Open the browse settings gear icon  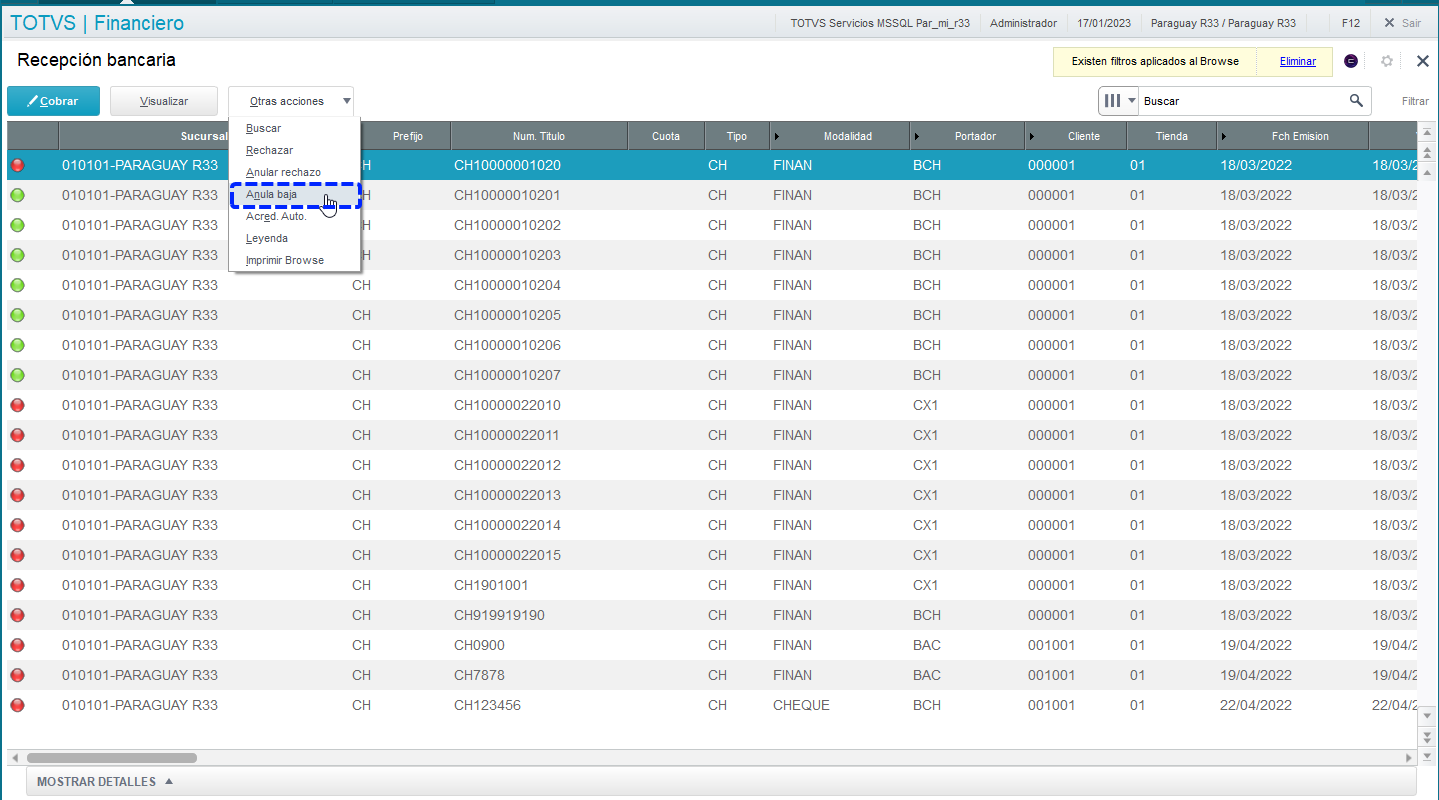click(1387, 61)
